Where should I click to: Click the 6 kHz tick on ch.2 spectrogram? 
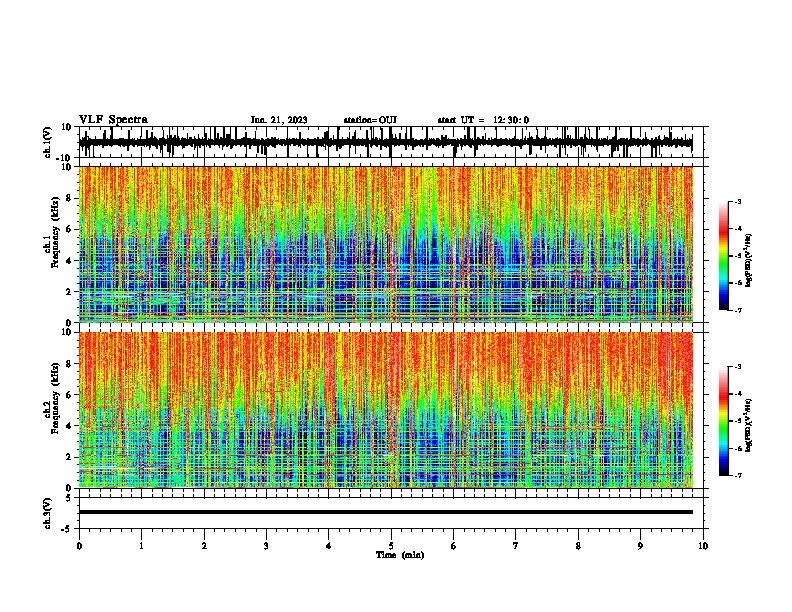[69, 395]
